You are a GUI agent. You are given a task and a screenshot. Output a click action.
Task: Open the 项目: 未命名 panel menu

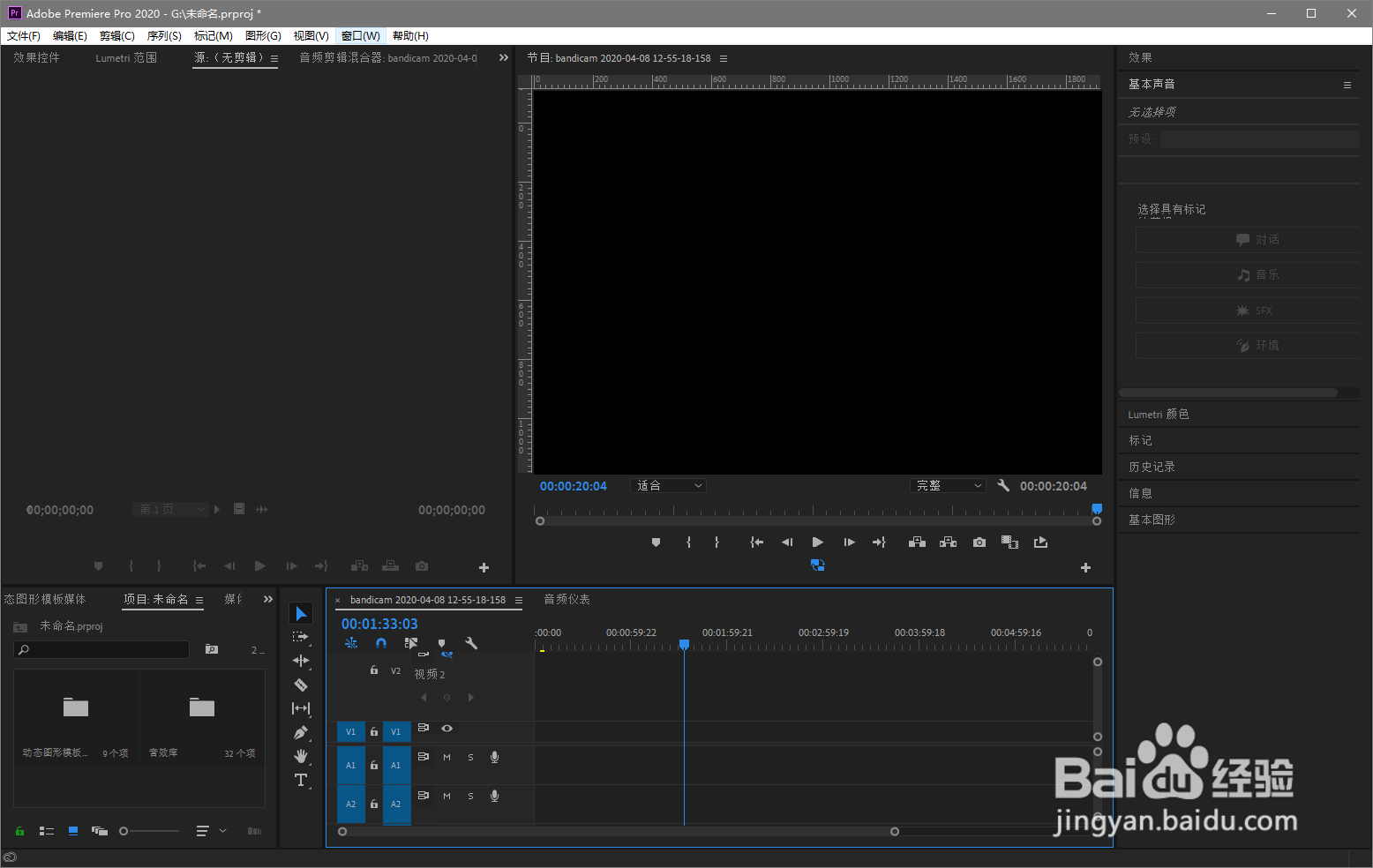199,600
